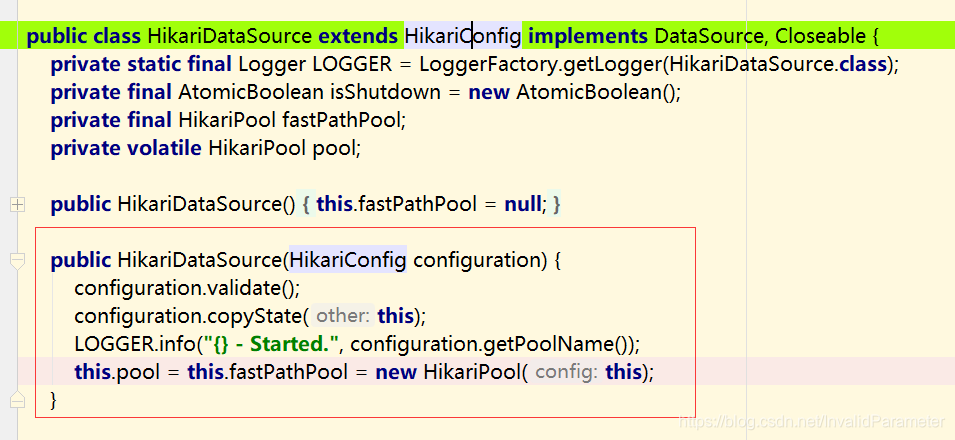The width and height of the screenshot is (955, 440).
Task: Click HikariConfig after extends keyword
Action: [463, 37]
